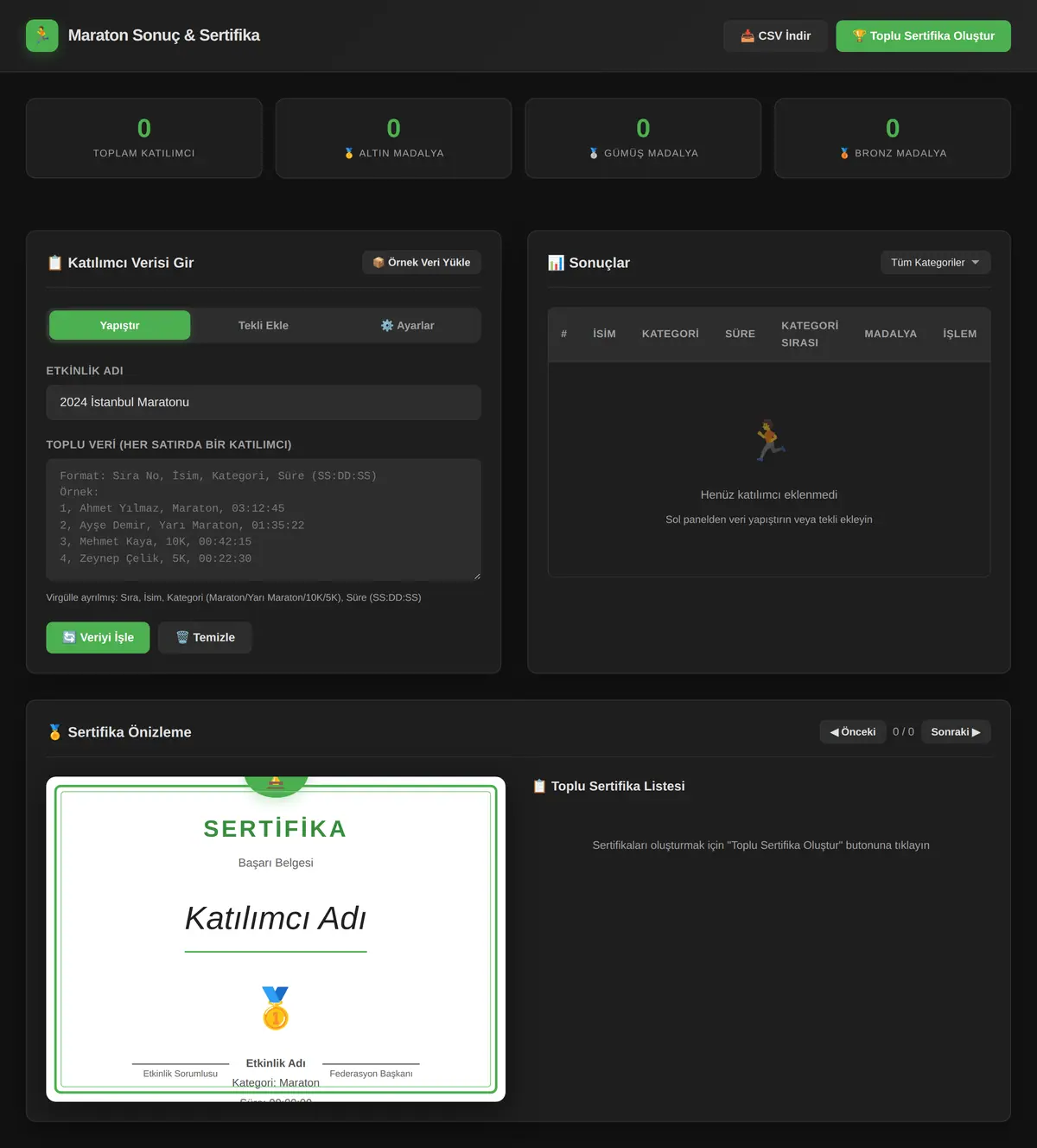
Task: Click the silver medal icon beside Gümüş Madalya
Action: [594, 153]
